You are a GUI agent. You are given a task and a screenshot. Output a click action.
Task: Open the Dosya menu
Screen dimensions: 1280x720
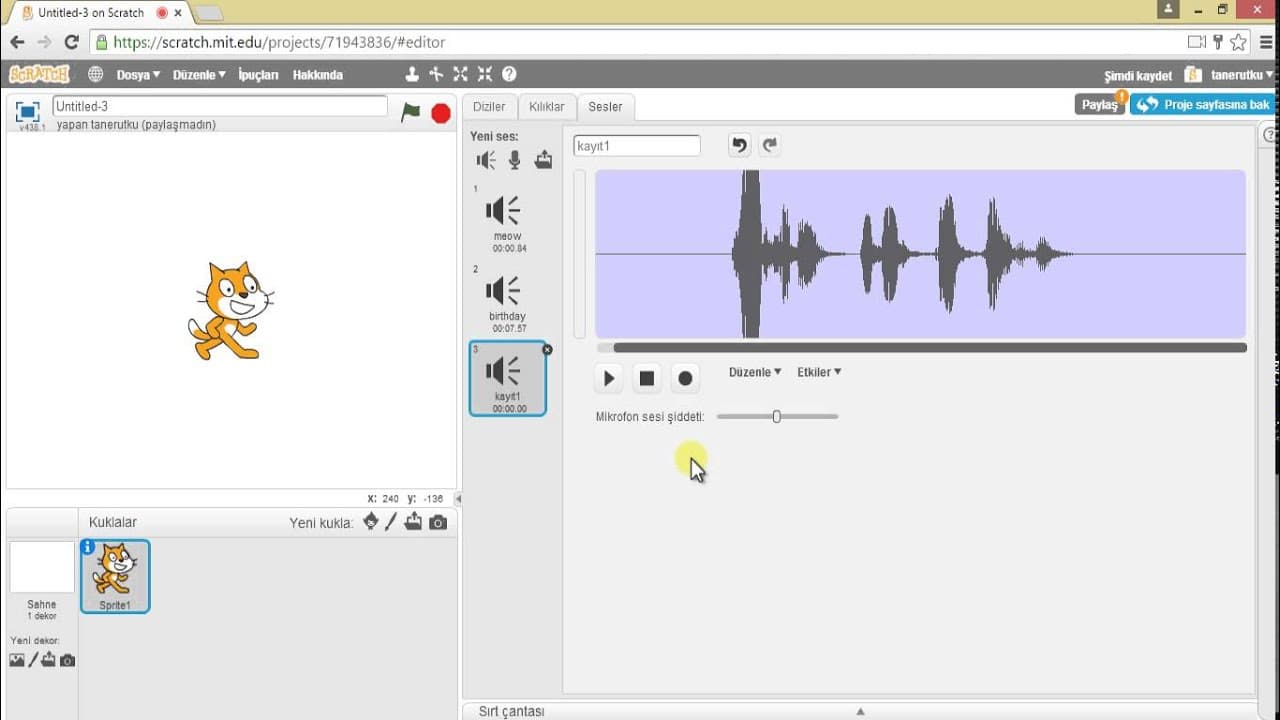coord(138,75)
